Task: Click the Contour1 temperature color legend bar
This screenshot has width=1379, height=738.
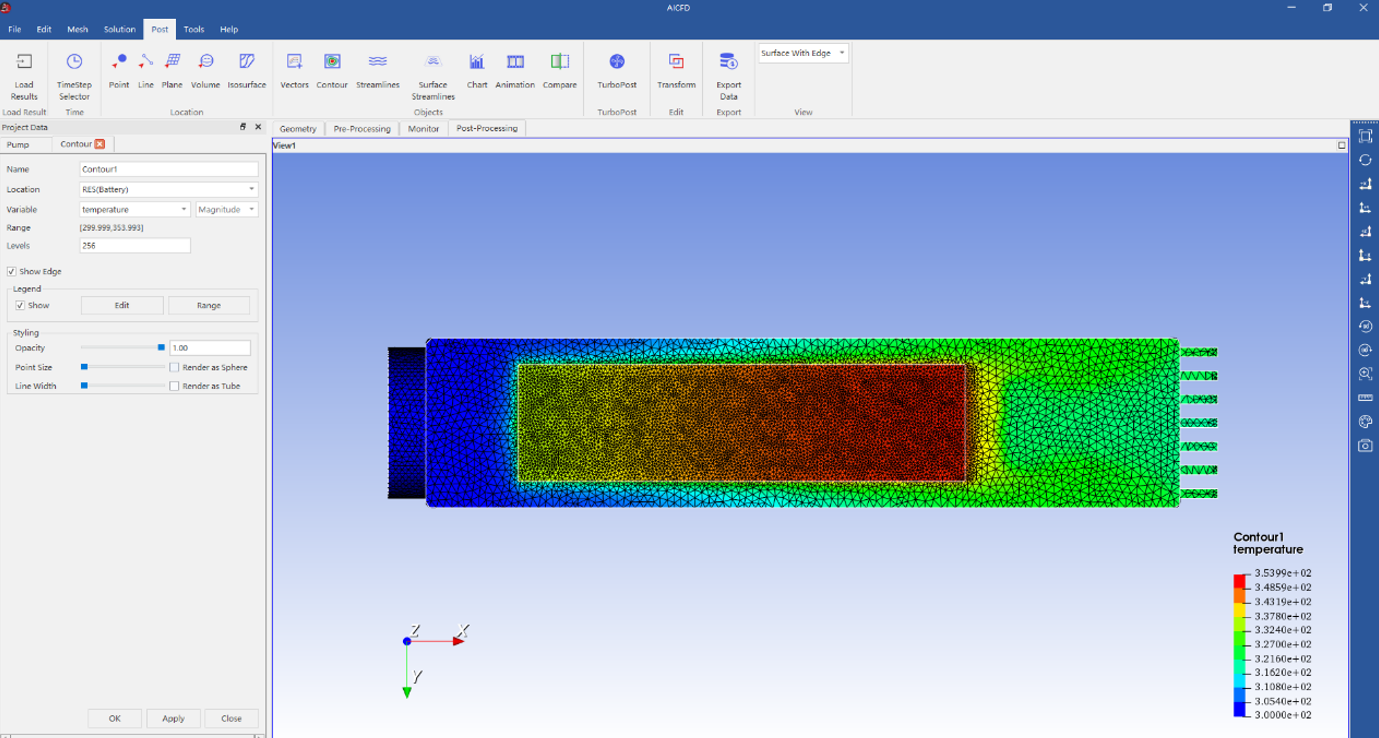Action: 1240,645
